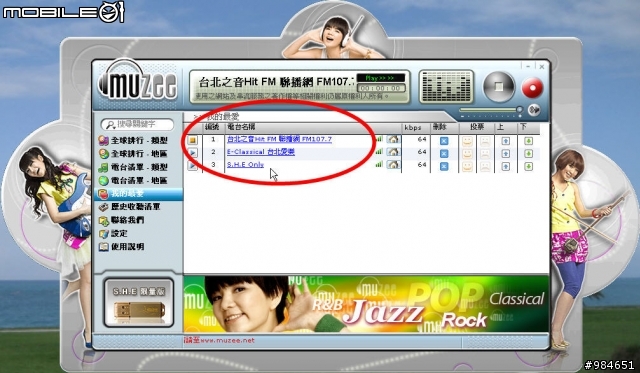Delete S.H.E Only from favorites
The height and width of the screenshot is (373, 640).
tap(444, 166)
